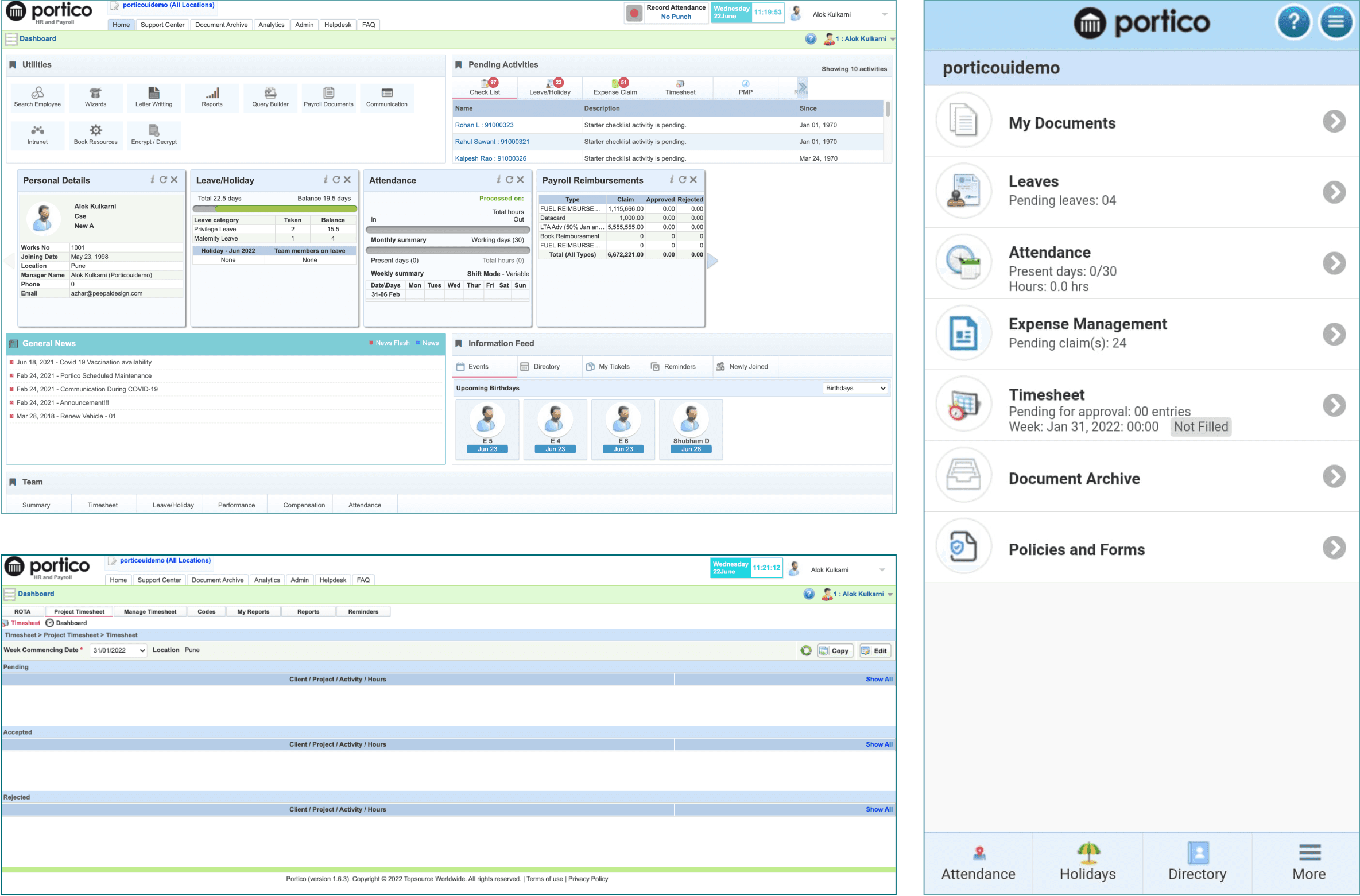Click the green refresh icon beside Copy
1360x896 pixels.
(806, 650)
